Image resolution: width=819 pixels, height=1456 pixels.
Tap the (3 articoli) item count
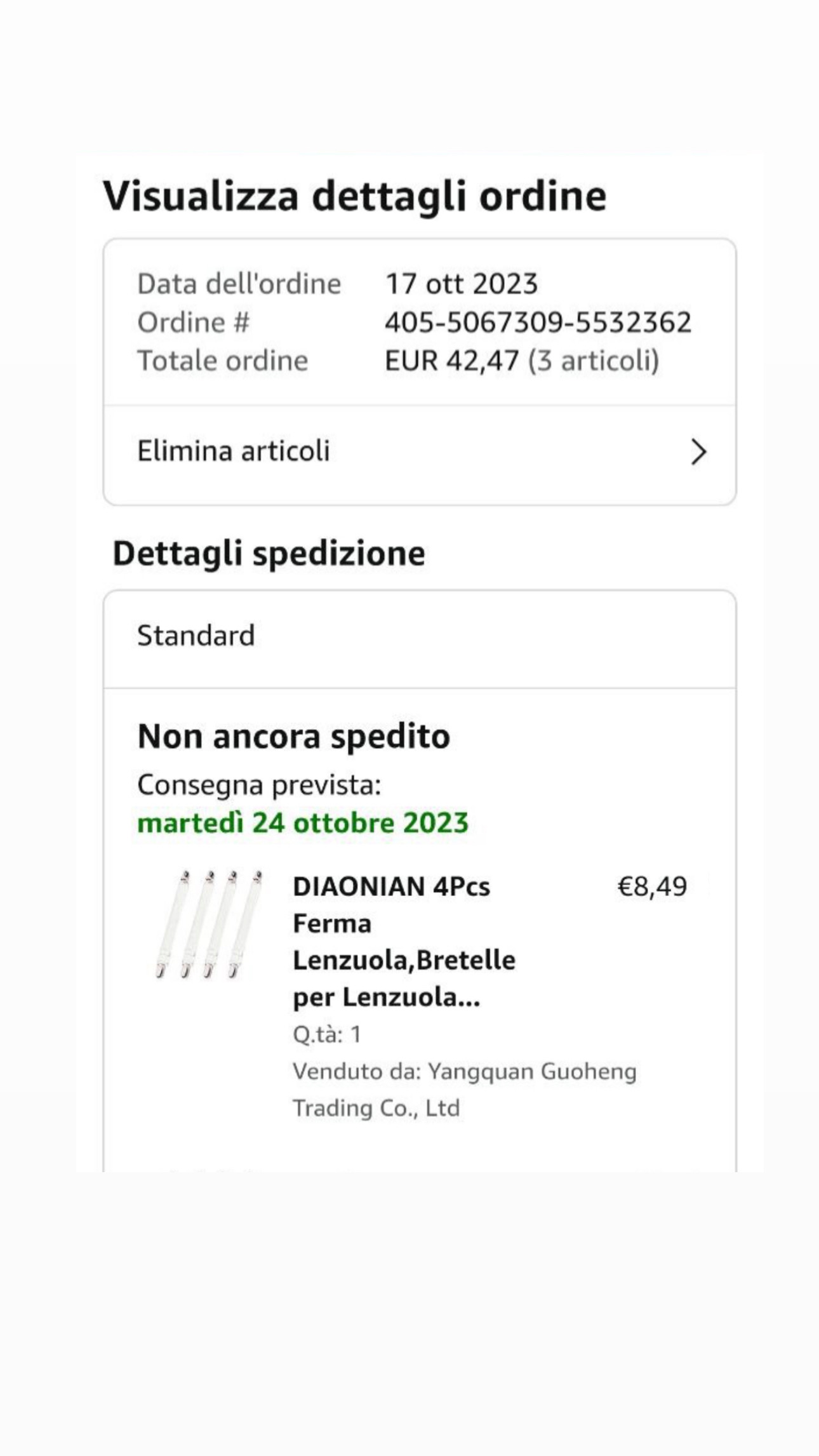[x=594, y=361]
